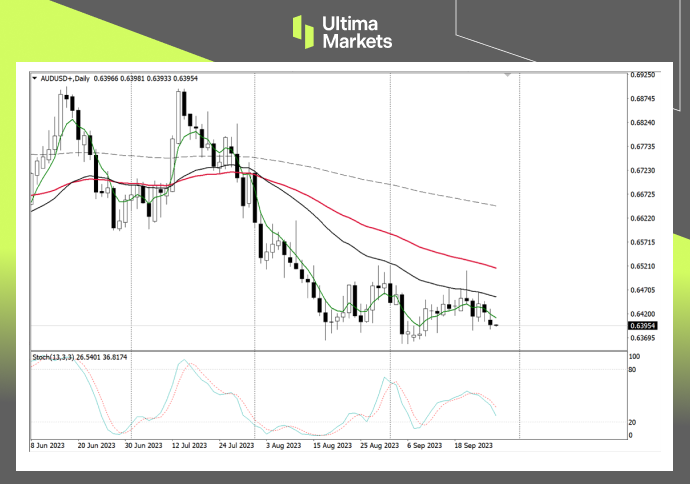Open the dropdown arrow beside AUDUSD+,Daily
This screenshot has height=484, width=690.
pyautogui.click(x=35, y=77)
